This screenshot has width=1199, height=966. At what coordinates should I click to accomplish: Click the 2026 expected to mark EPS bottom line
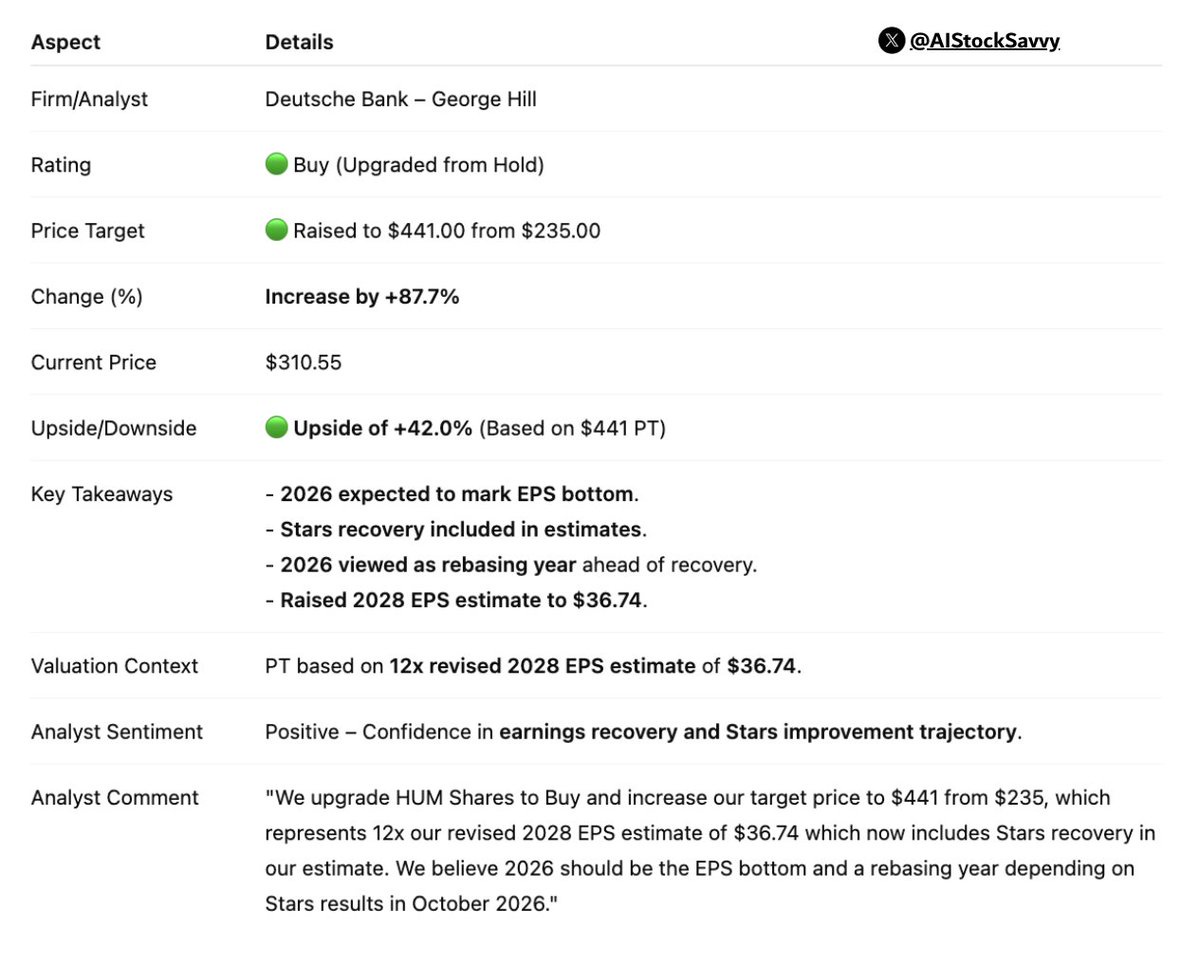pyautogui.click(x=452, y=494)
